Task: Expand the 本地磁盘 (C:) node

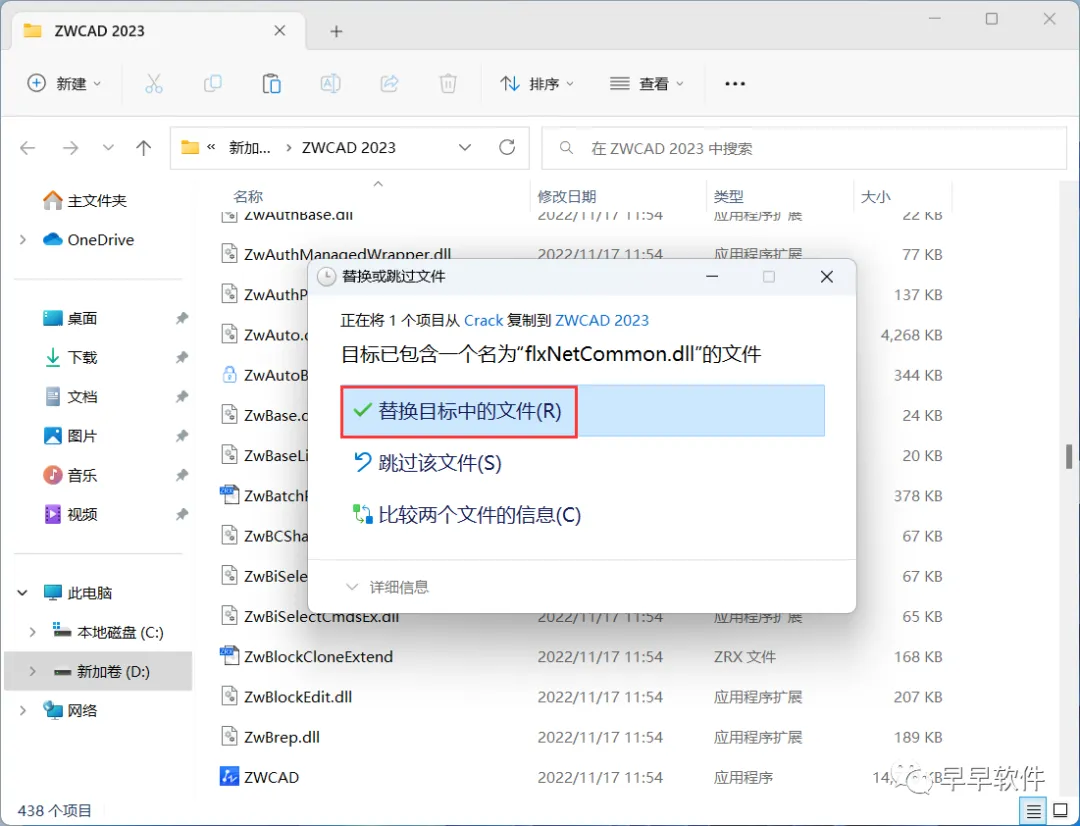Action: (x=32, y=632)
